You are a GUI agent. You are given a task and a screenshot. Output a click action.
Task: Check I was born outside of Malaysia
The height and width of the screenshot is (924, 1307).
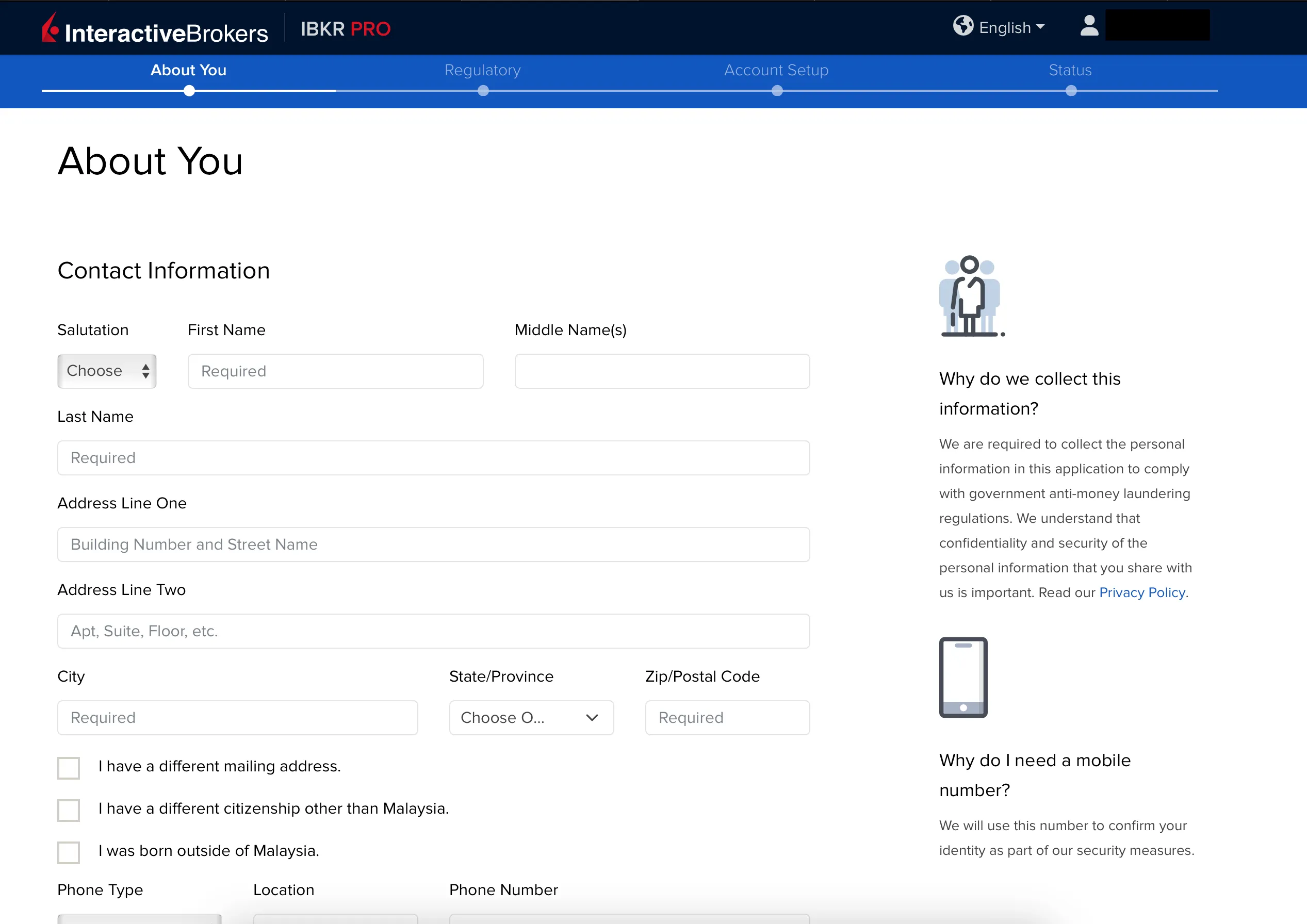pos(69,852)
